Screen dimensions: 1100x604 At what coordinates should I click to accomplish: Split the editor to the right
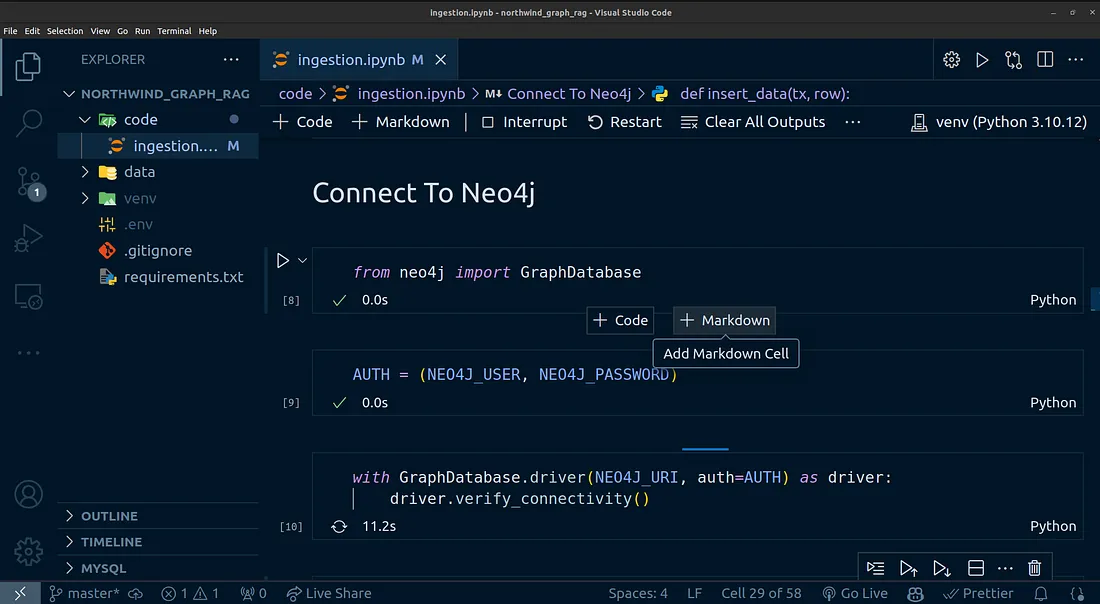point(1045,60)
